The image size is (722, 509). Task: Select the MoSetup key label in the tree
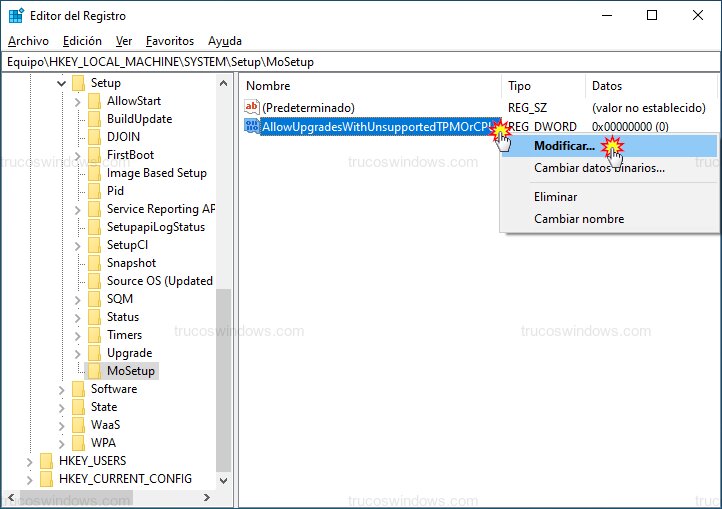point(131,371)
